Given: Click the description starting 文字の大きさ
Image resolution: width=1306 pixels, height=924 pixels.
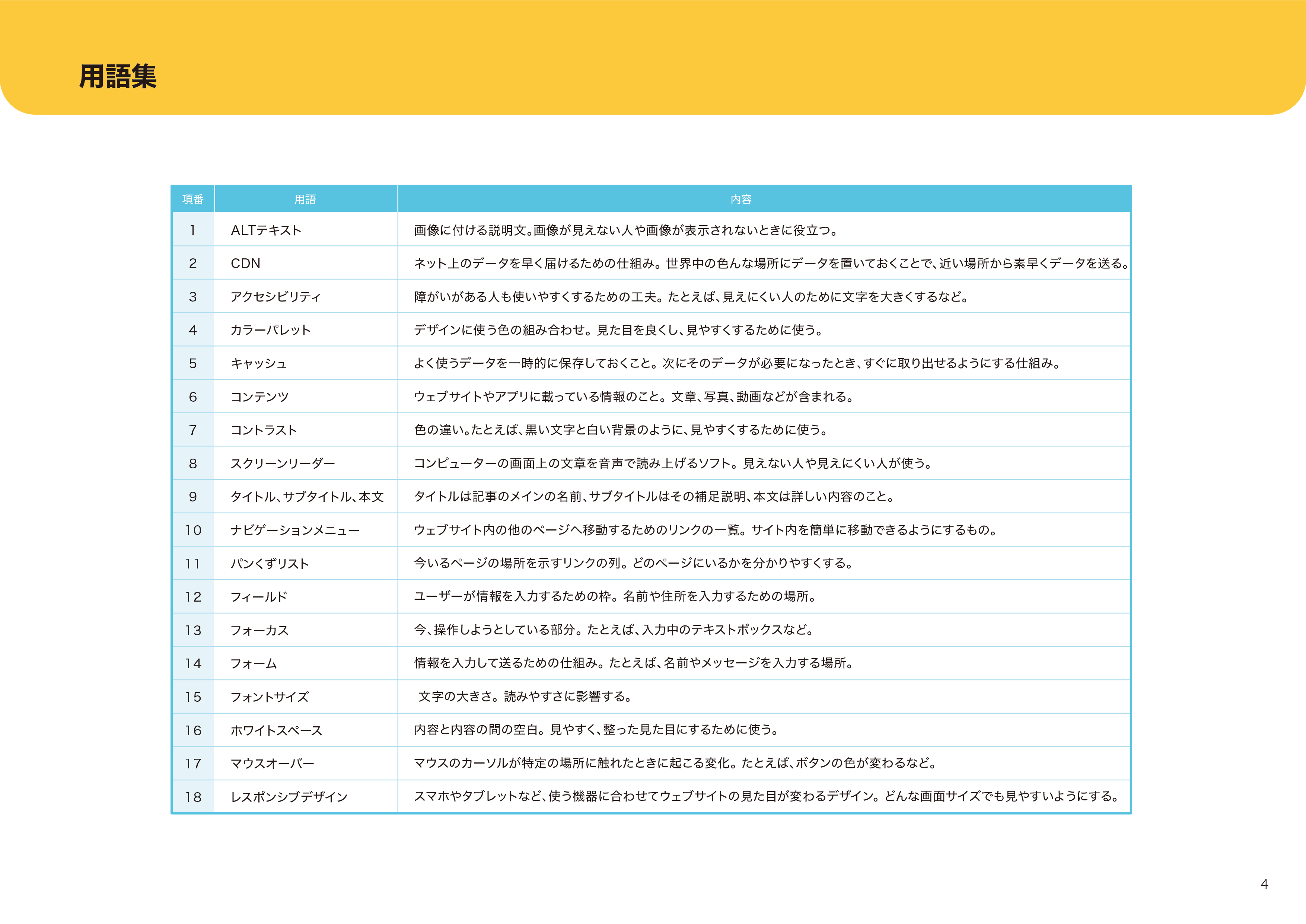Looking at the screenshot, I should [x=525, y=697].
